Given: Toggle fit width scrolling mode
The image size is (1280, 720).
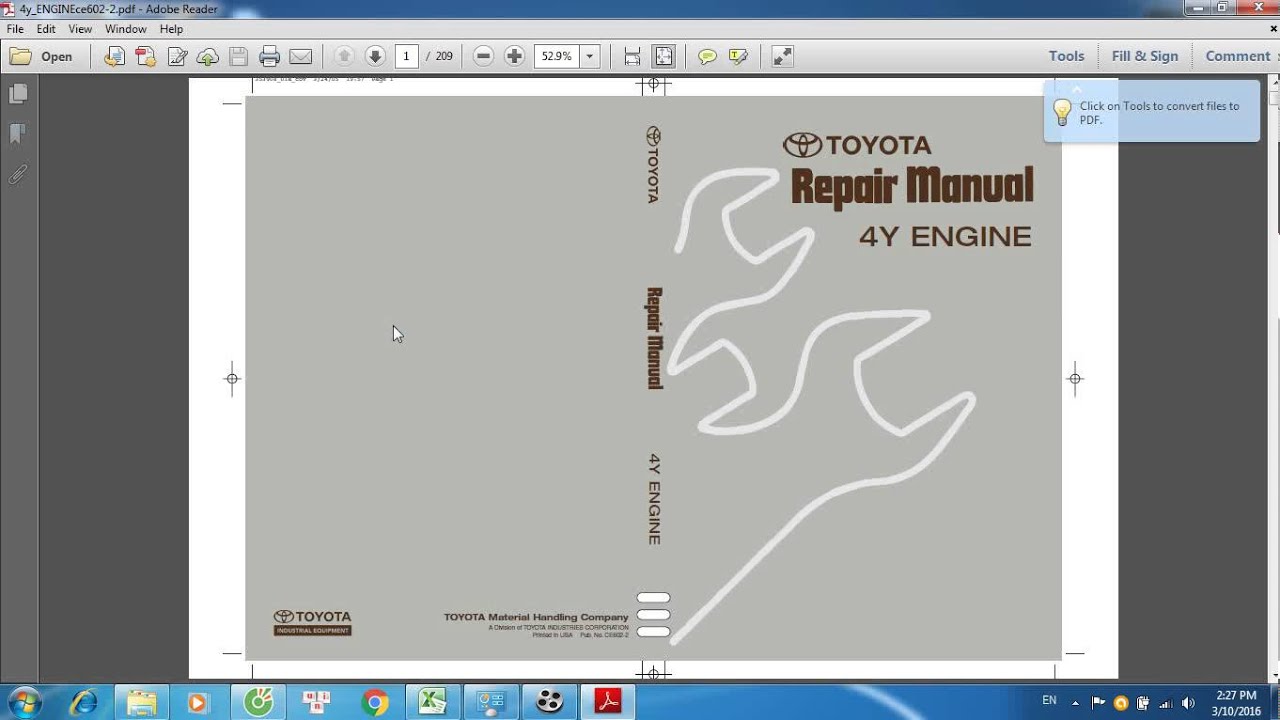Looking at the screenshot, I should click(x=632, y=56).
